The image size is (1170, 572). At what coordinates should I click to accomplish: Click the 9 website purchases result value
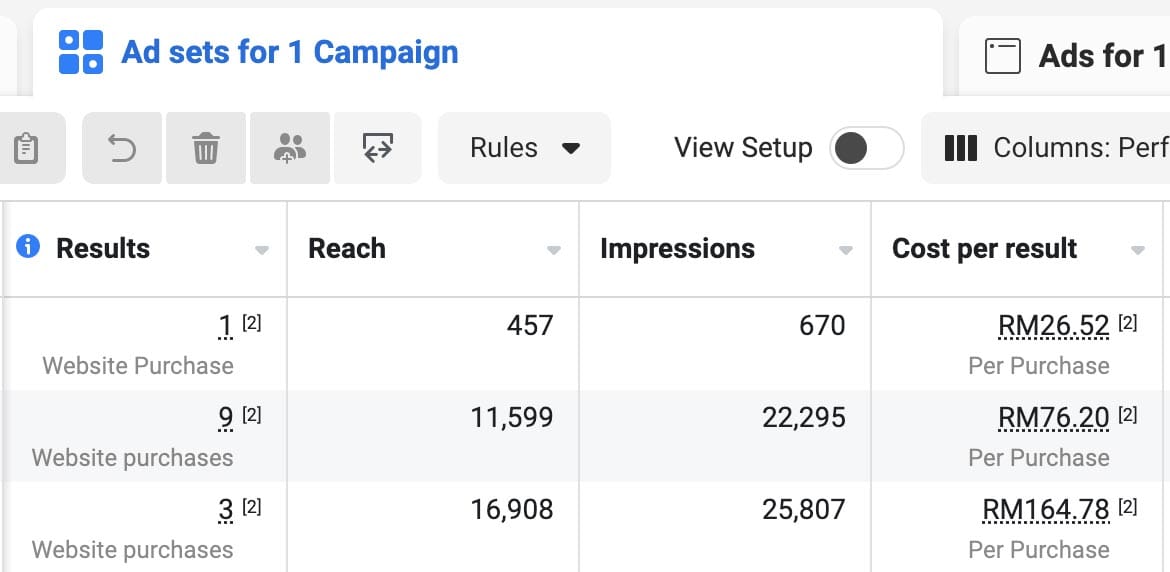(225, 418)
